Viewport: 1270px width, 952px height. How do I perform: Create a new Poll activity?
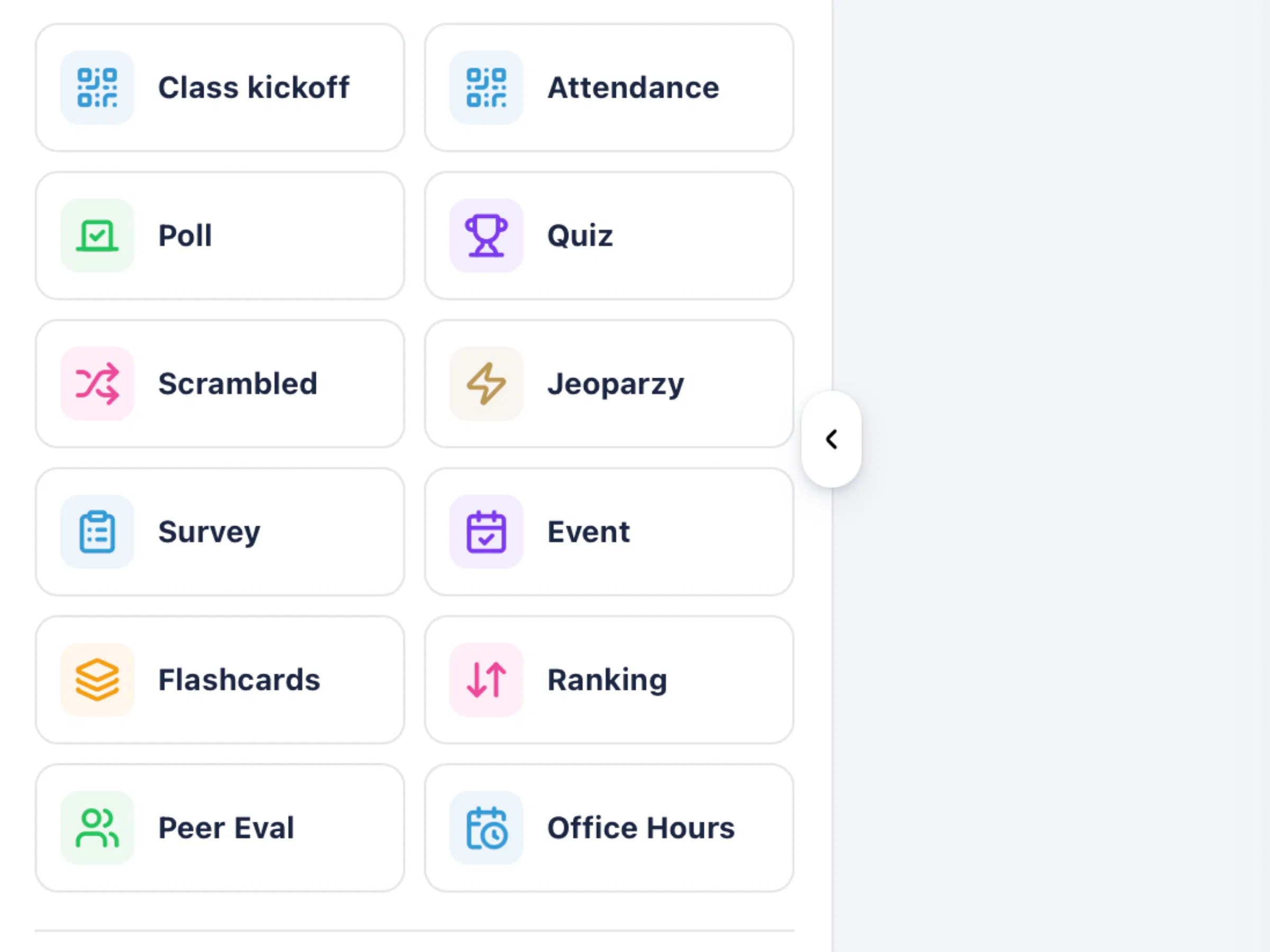pyautogui.click(x=220, y=235)
